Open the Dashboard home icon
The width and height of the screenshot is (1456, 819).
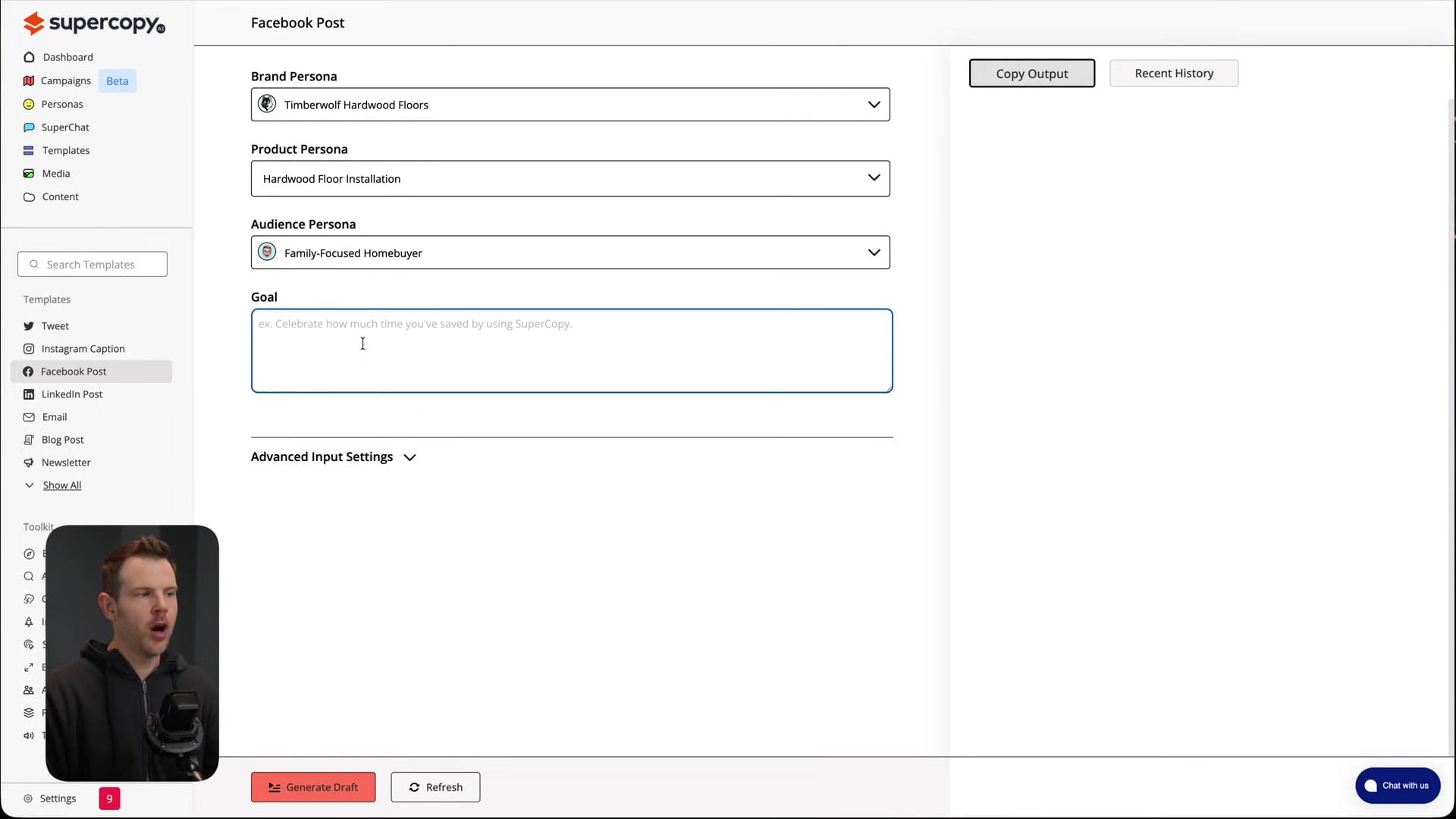(29, 57)
